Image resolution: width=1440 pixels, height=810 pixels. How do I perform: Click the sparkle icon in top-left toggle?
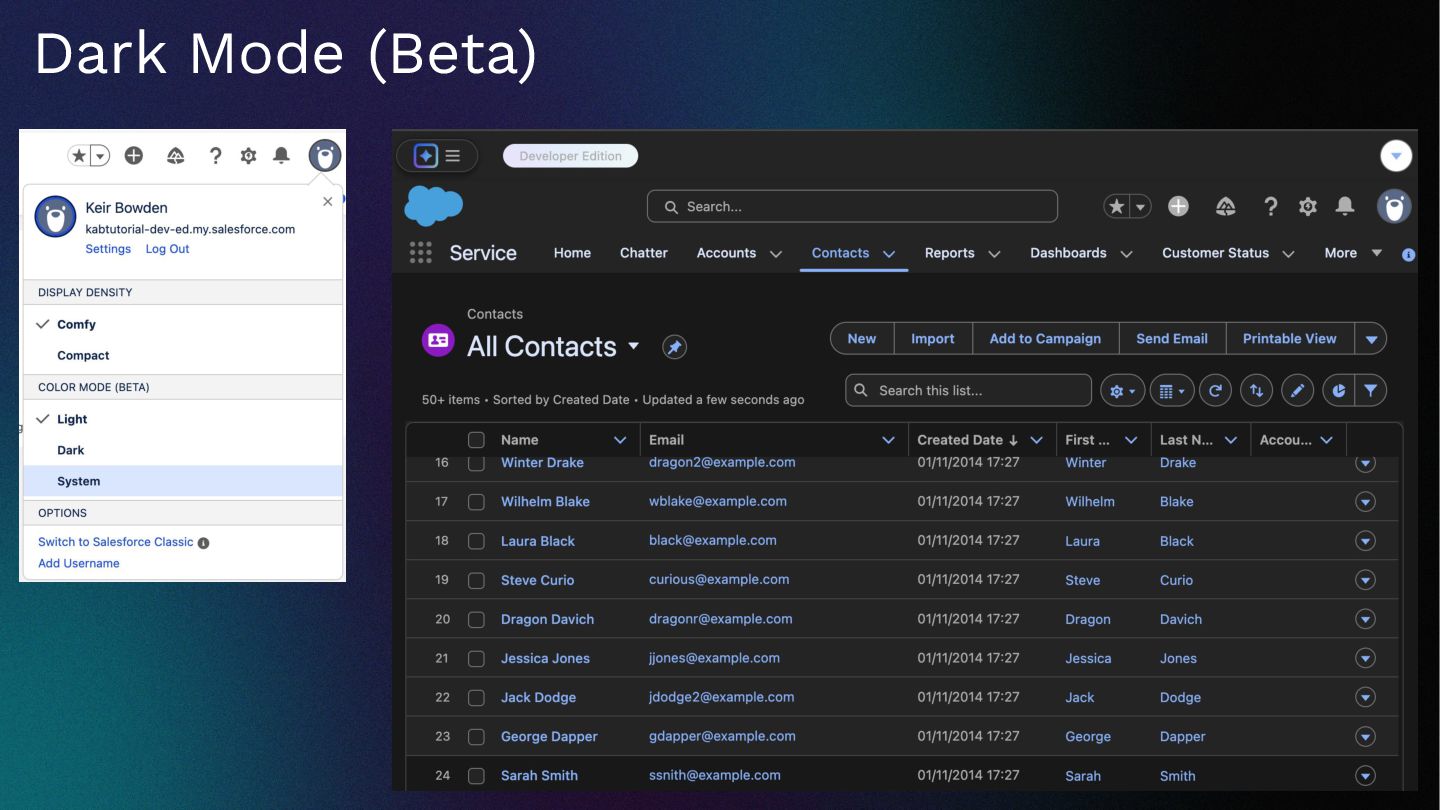click(x=426, y=156)
